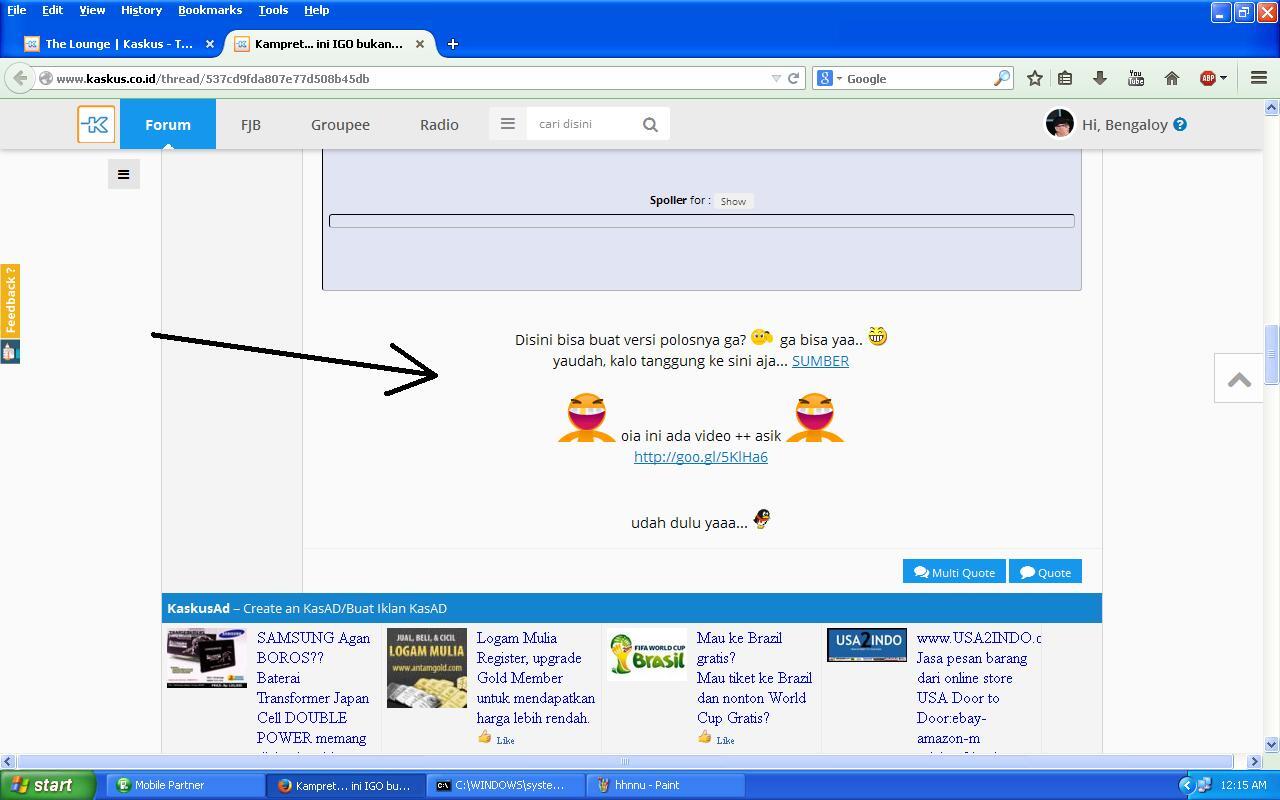
Task: Go to home page icon
Action: point(1172,78)
